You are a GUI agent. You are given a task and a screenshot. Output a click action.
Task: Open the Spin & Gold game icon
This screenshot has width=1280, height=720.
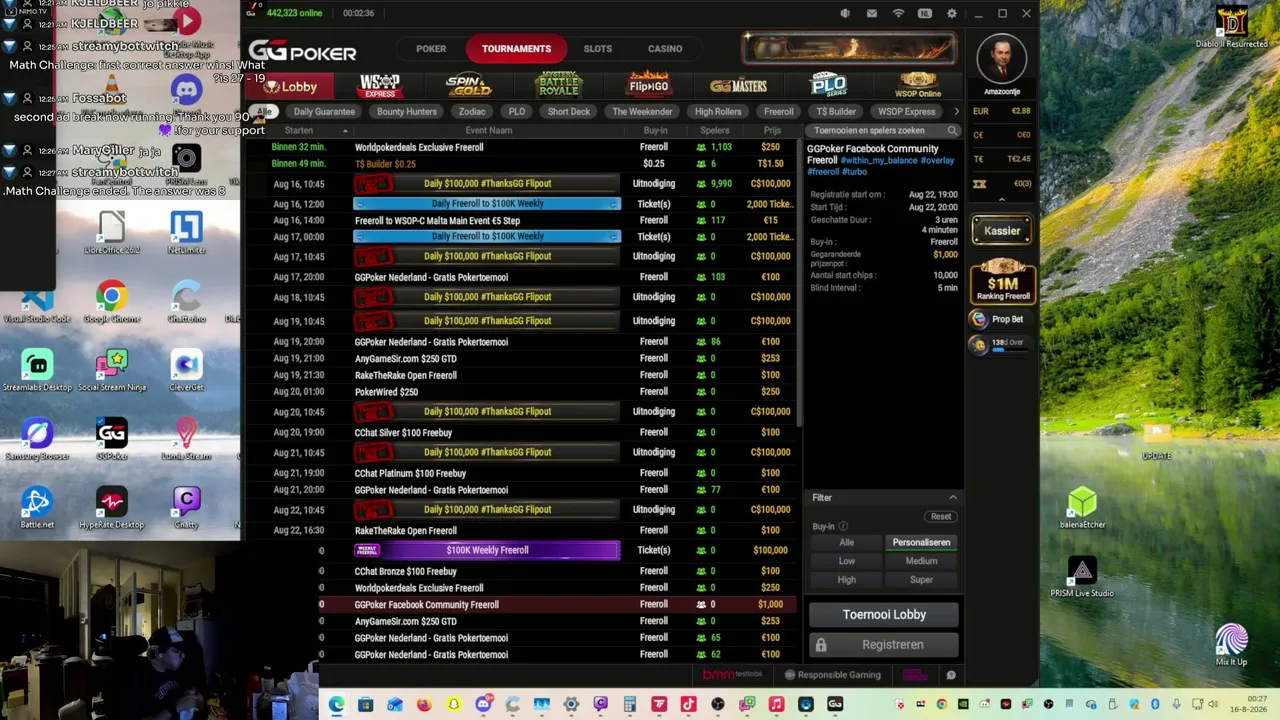[468, 86]
